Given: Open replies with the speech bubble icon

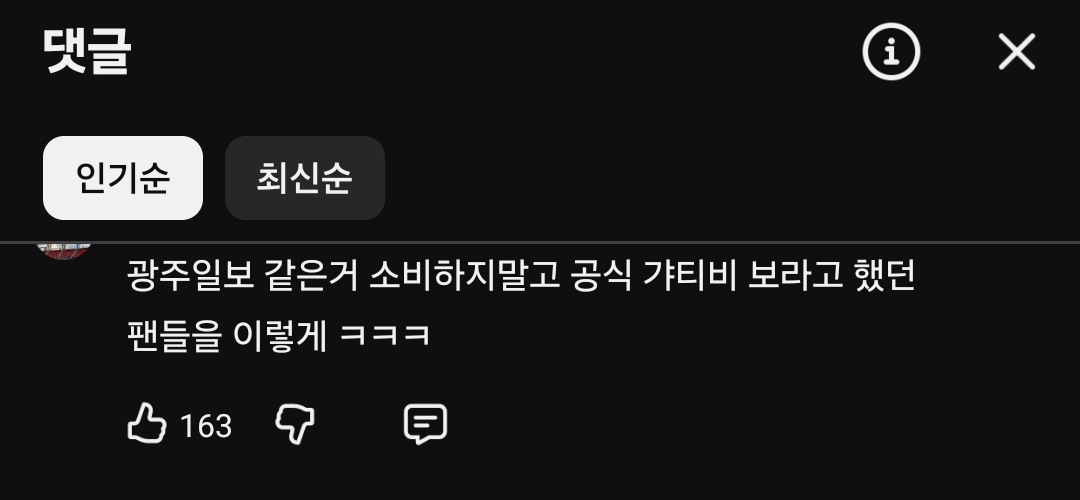Looking at the screenshot, I should coord(425,424).
